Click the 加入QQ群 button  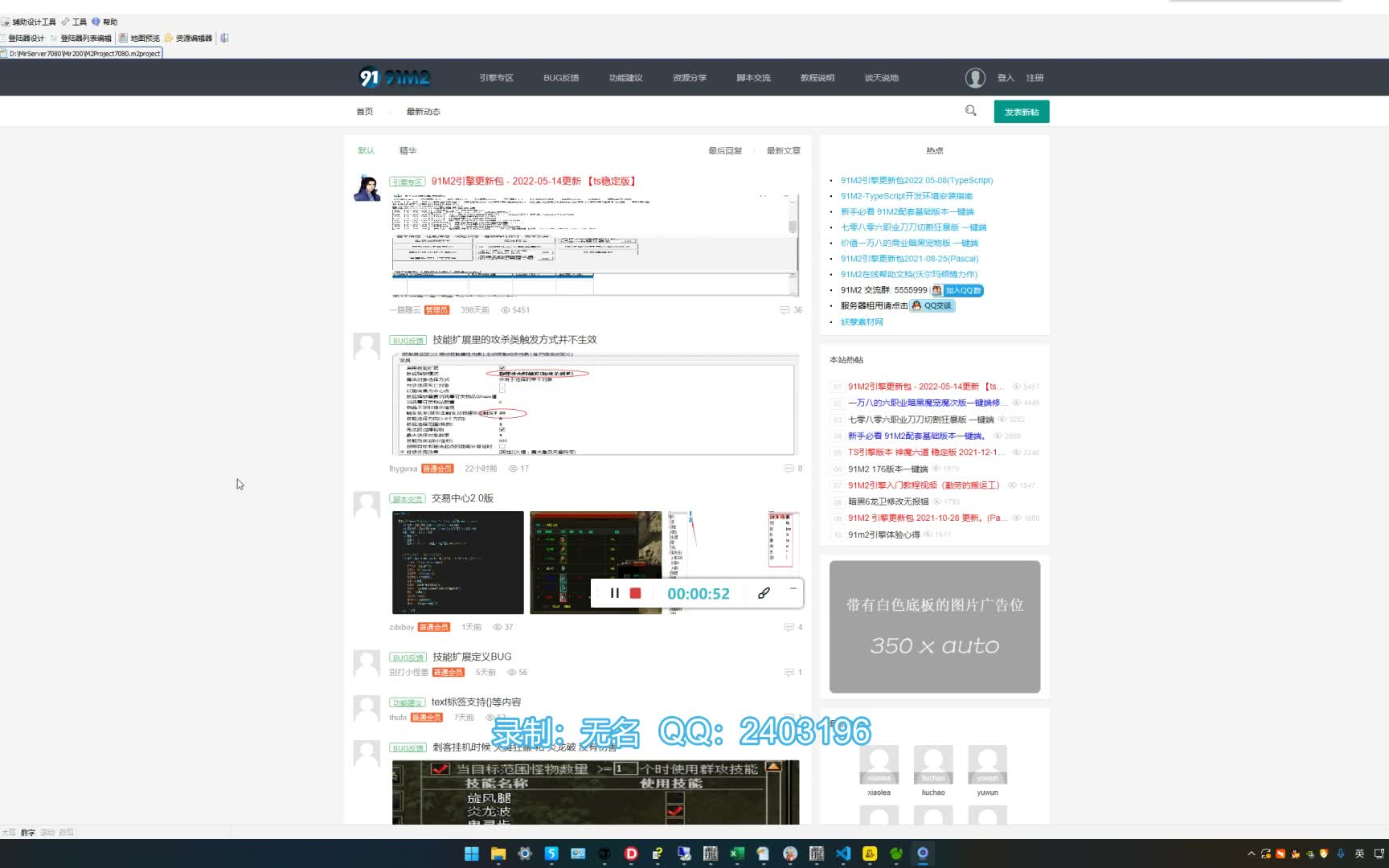(957, 290)
